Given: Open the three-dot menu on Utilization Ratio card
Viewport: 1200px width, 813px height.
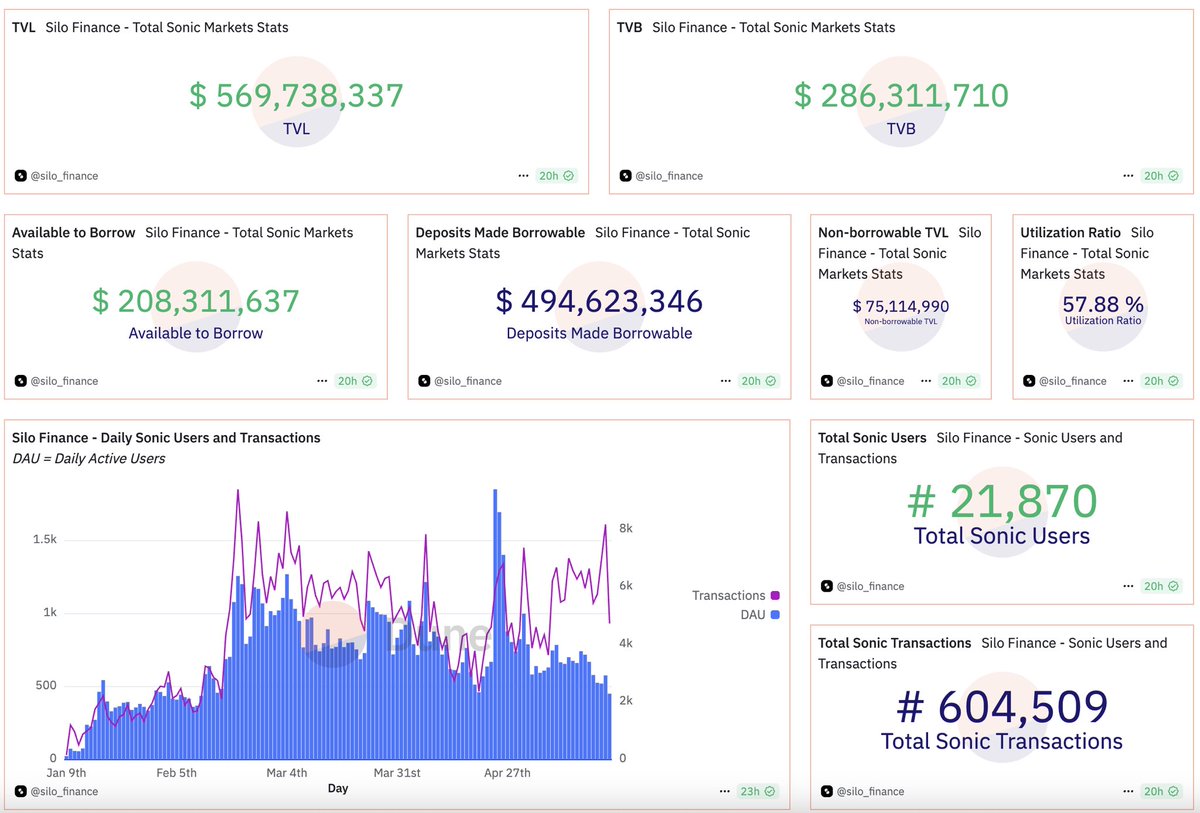Looking at the screenshot, I should coord(1128,380).
